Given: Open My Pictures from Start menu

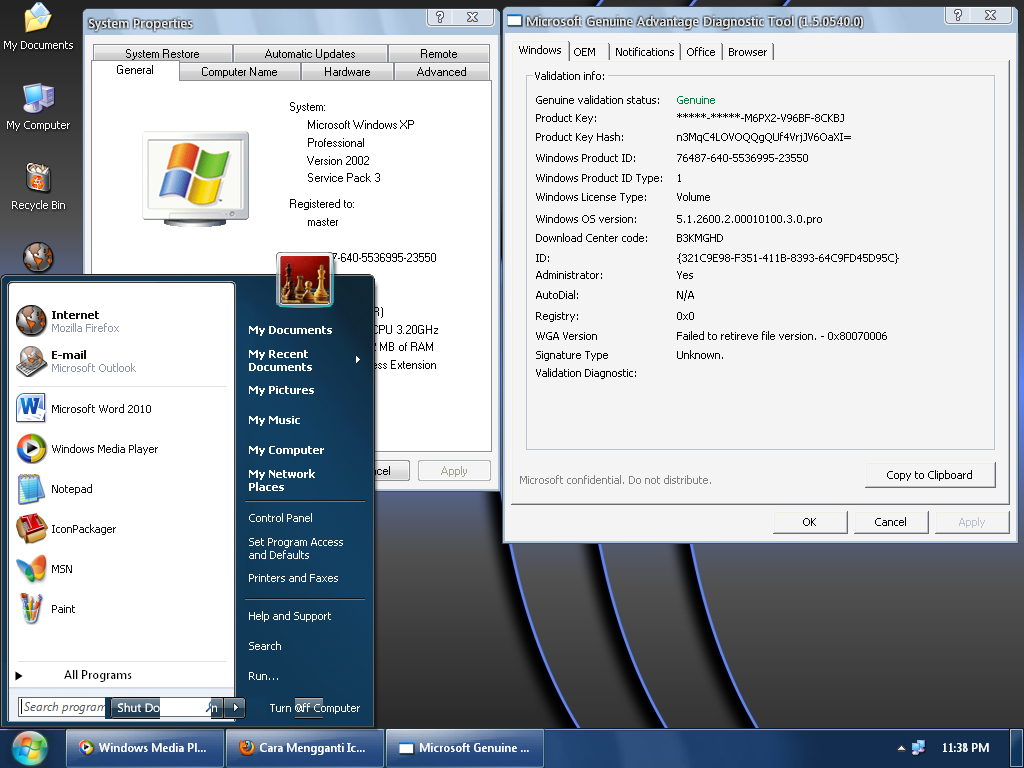Looking at the screenshot, I should (281, 390).
